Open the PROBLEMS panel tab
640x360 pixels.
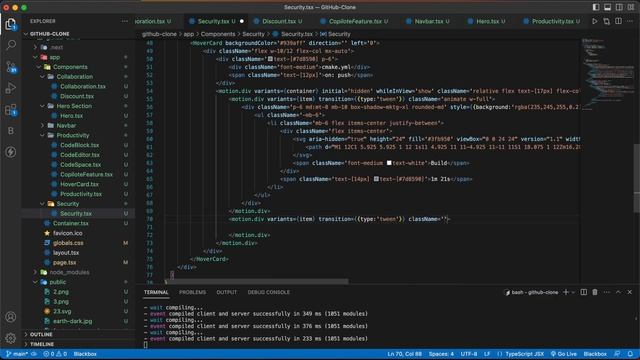192,292
